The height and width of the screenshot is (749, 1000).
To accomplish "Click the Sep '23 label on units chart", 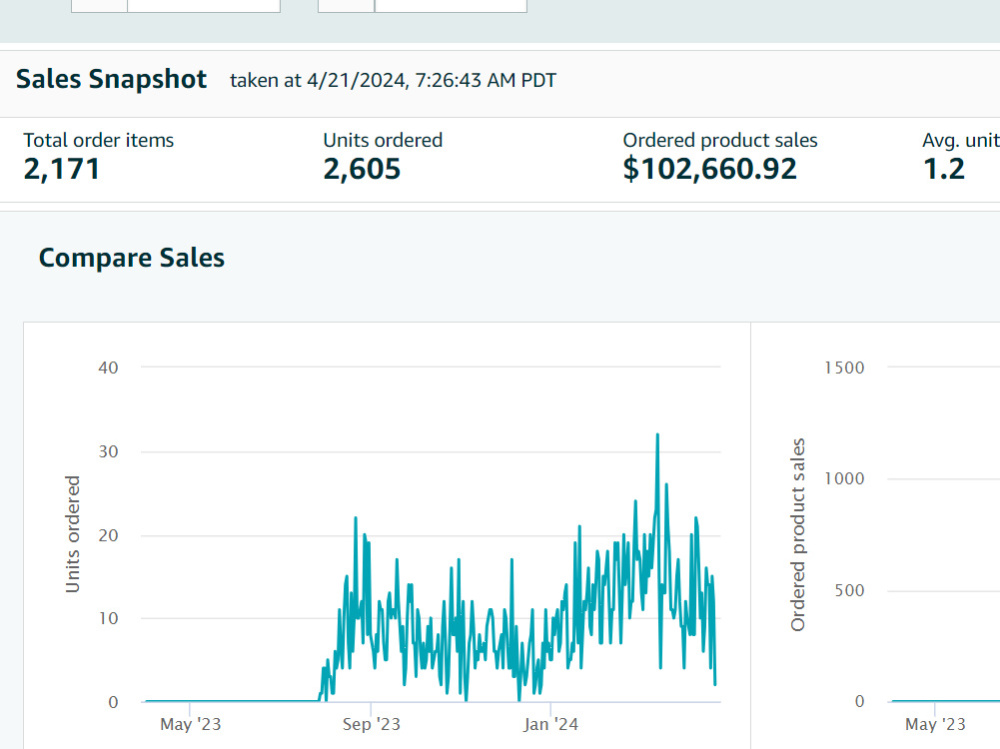I will coord(371,724).
